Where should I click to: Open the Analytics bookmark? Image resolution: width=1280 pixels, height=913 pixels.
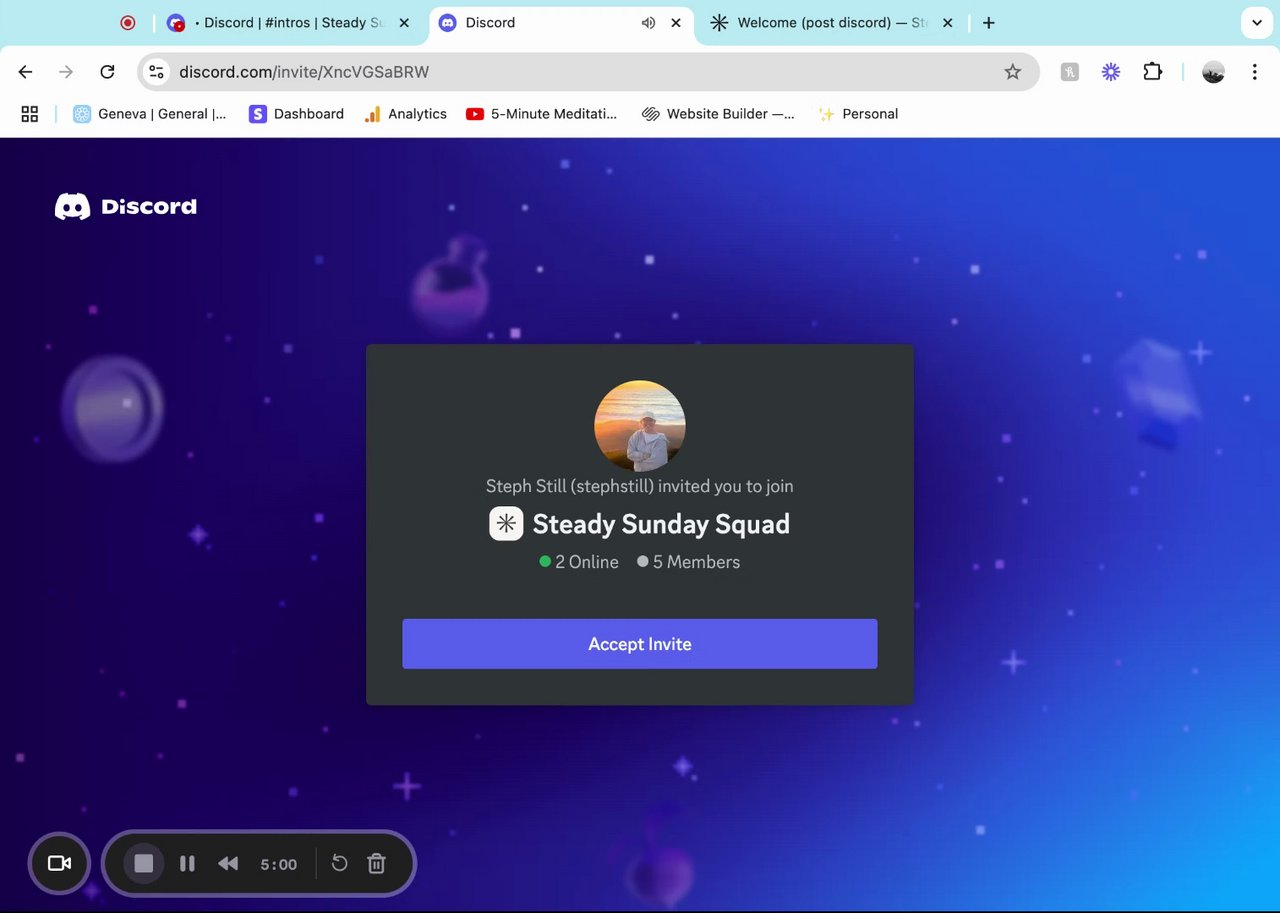tap(405, 114)
